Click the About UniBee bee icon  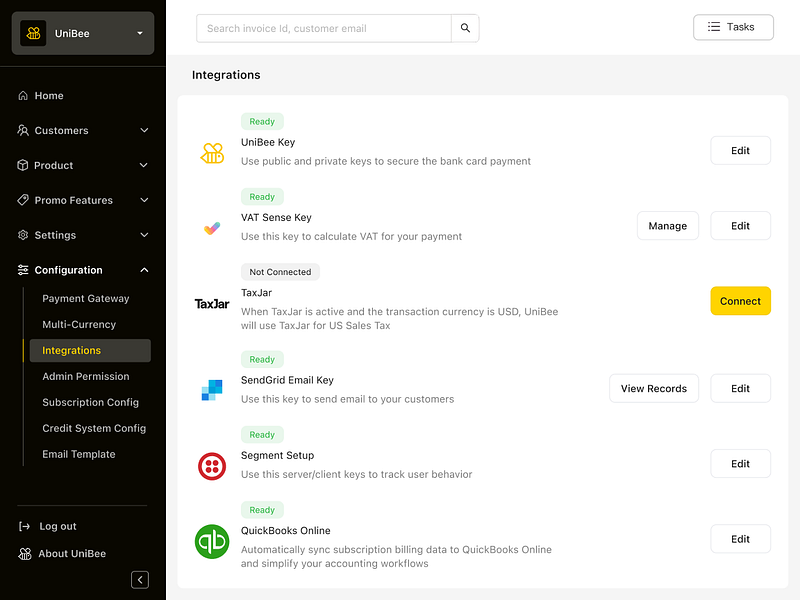pos(24,554)
